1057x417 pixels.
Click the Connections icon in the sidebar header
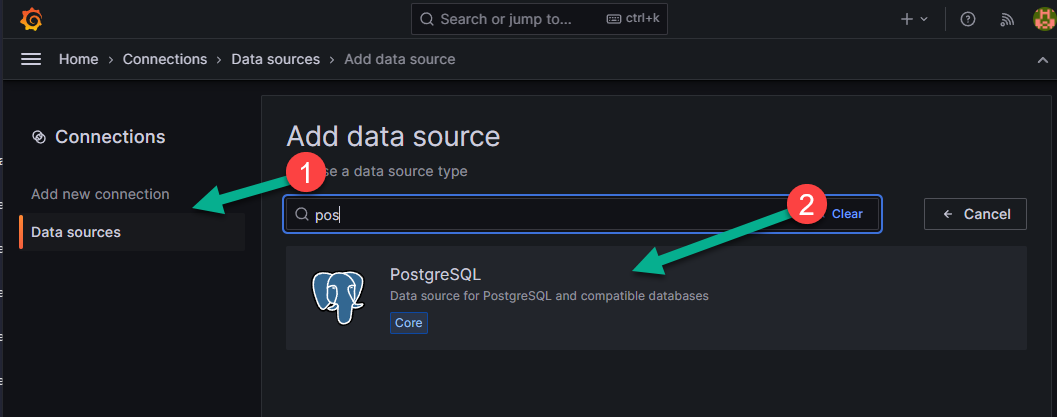(39, 137)
